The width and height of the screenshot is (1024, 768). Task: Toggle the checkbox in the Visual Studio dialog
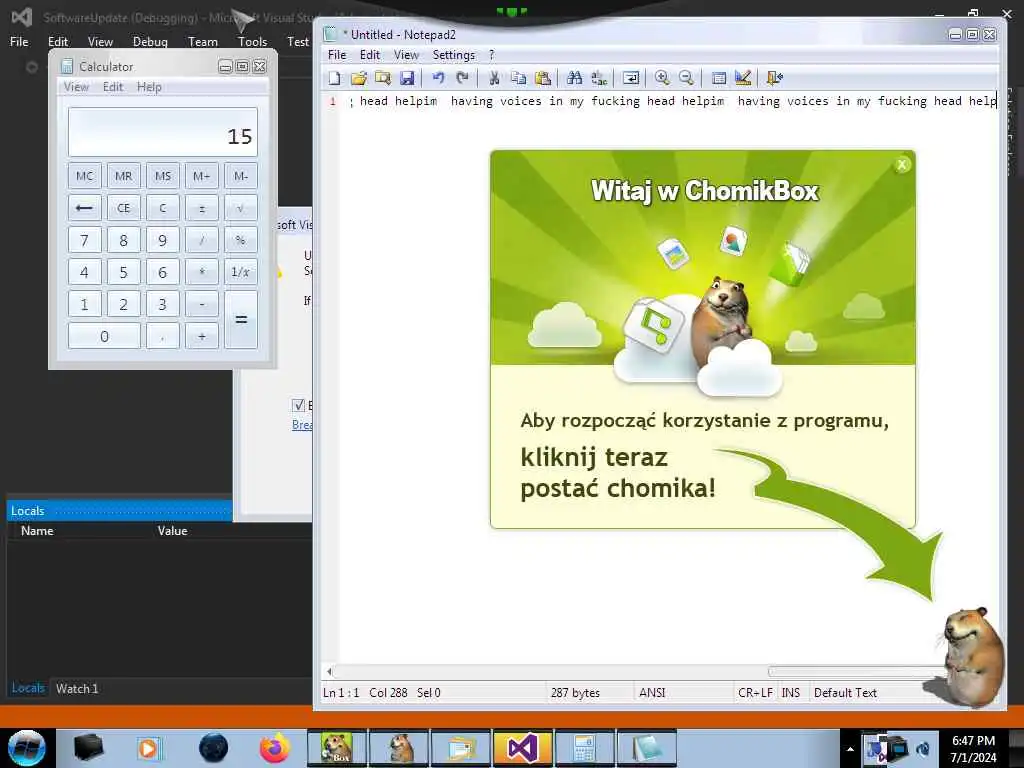298,406
